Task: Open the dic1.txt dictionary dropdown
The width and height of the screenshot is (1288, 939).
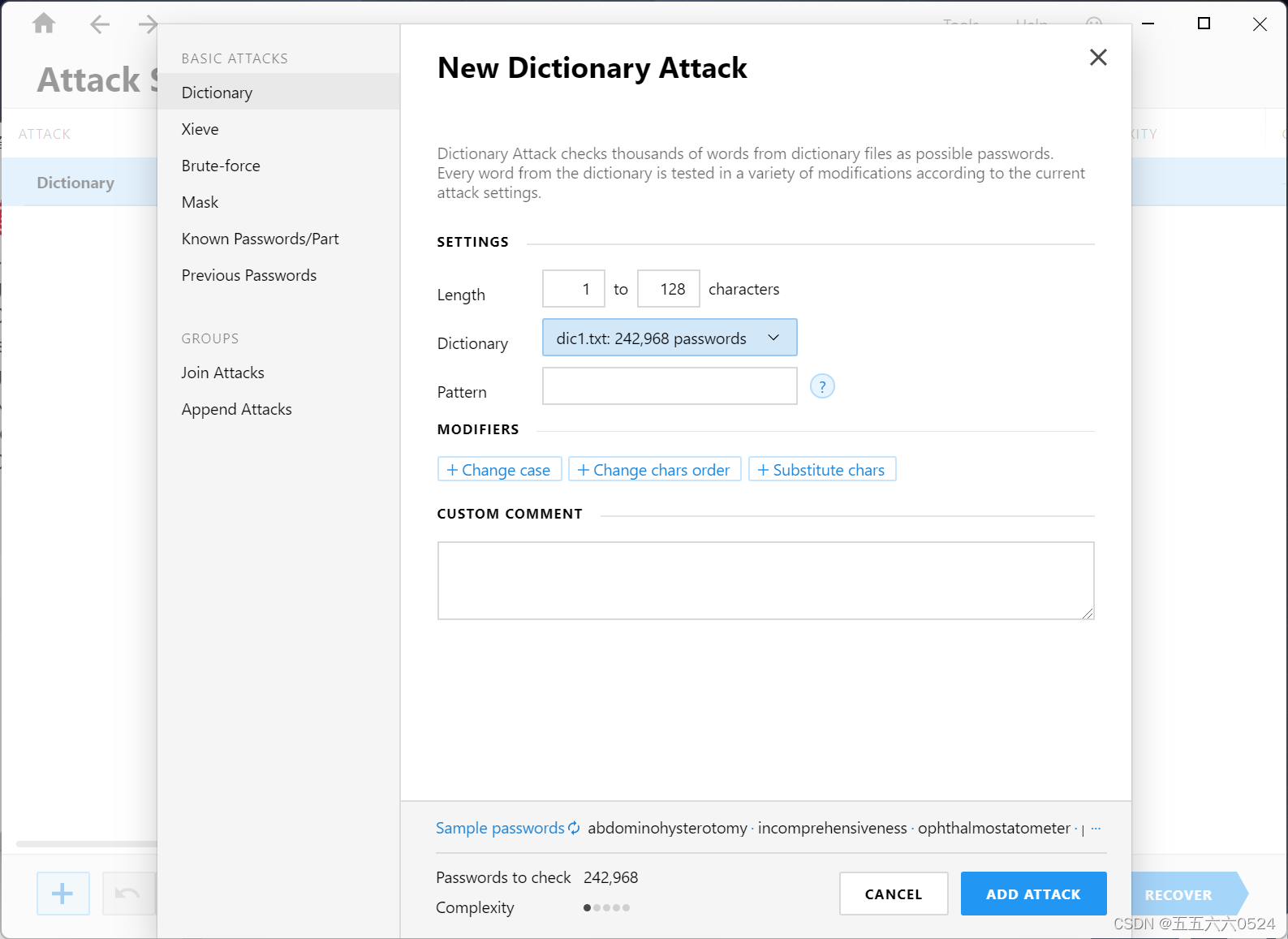Action: [x=670, y=338]
